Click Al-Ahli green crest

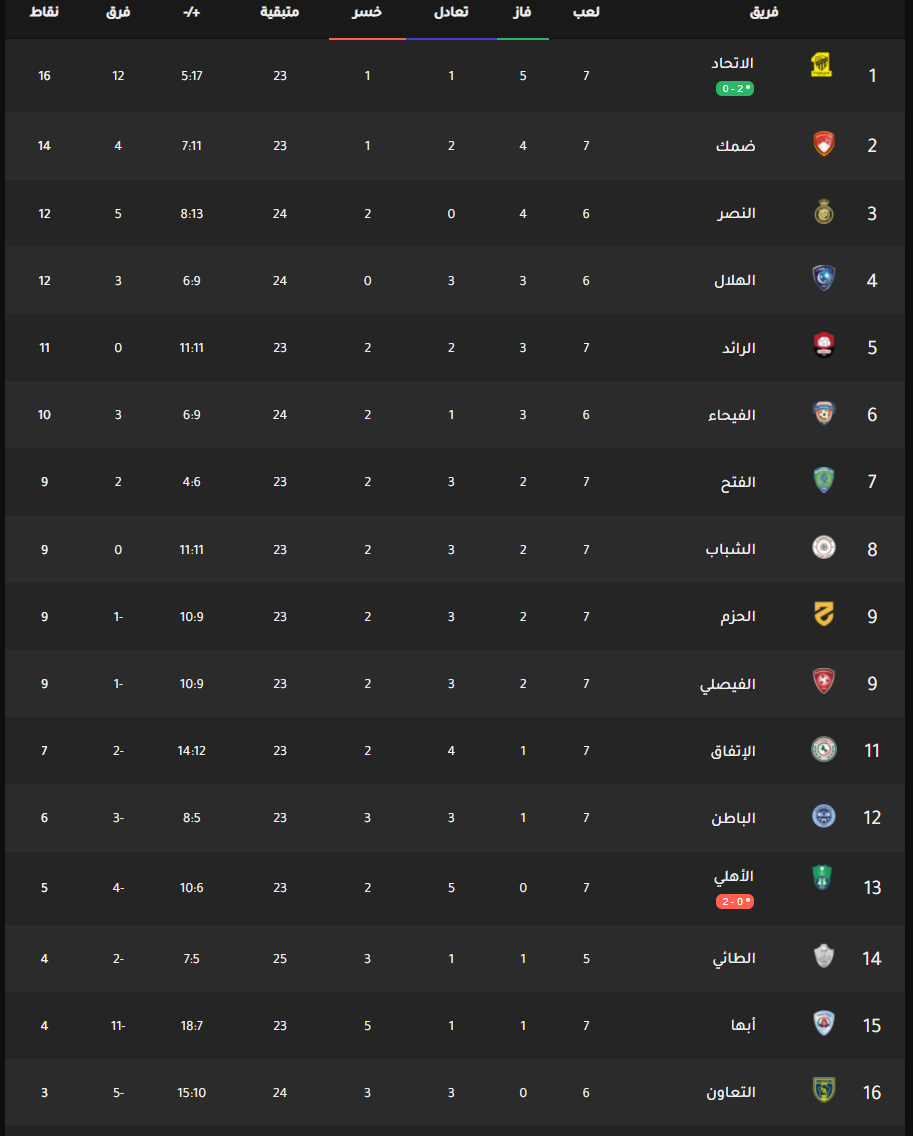pyautogui.click(x=822, y=877)
